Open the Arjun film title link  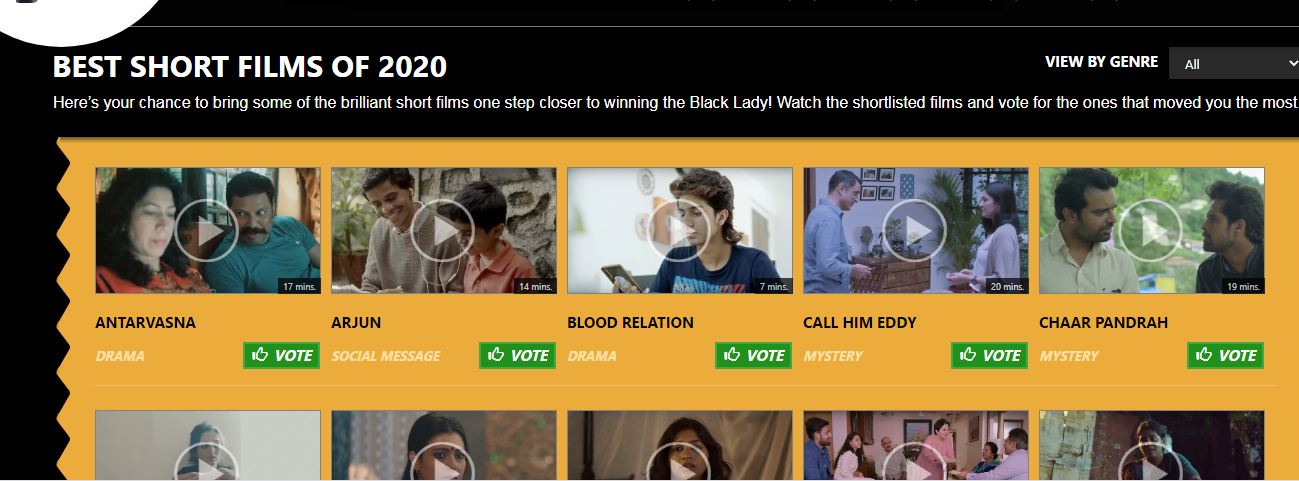point(356,323)
